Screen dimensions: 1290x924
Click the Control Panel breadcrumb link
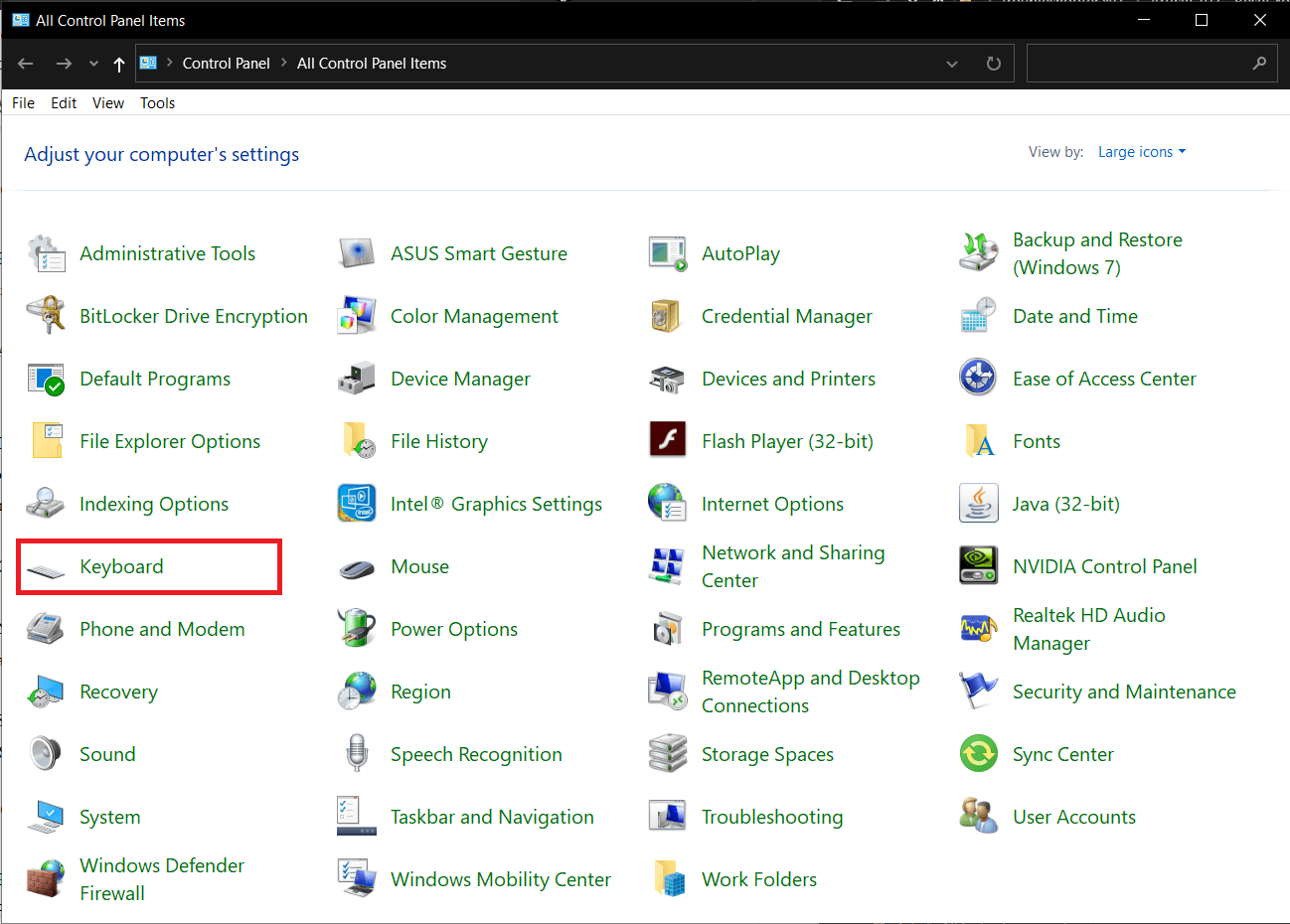226,63
